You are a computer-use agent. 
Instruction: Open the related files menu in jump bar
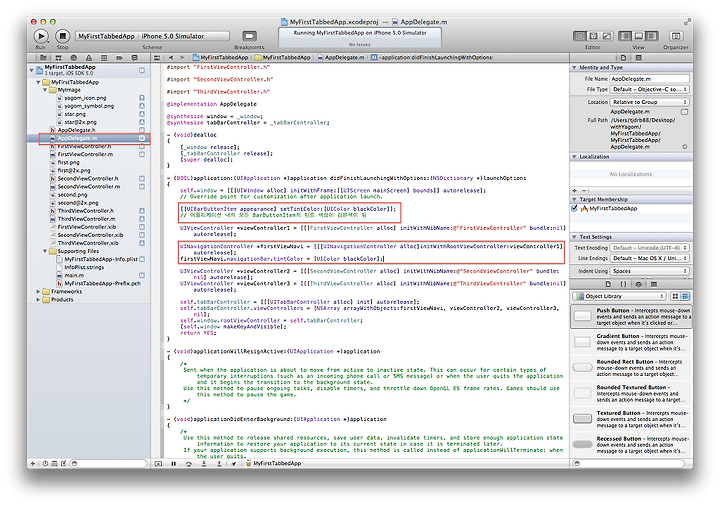(x=157, y=58)
